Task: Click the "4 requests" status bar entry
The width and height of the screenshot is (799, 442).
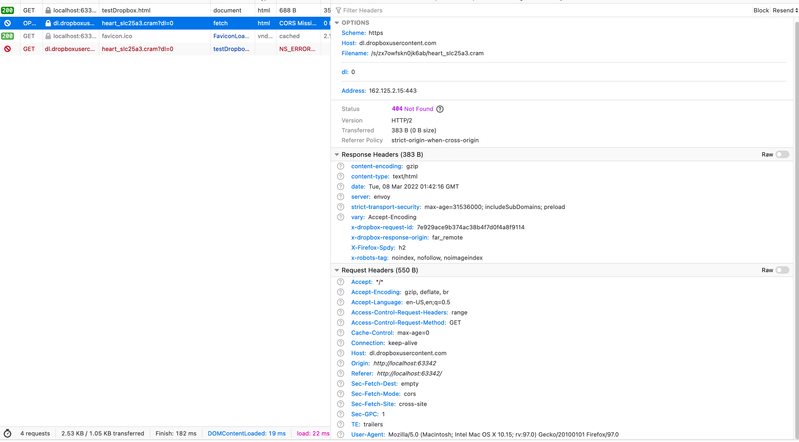Action: pyautogui.click(x=35, y=433)
